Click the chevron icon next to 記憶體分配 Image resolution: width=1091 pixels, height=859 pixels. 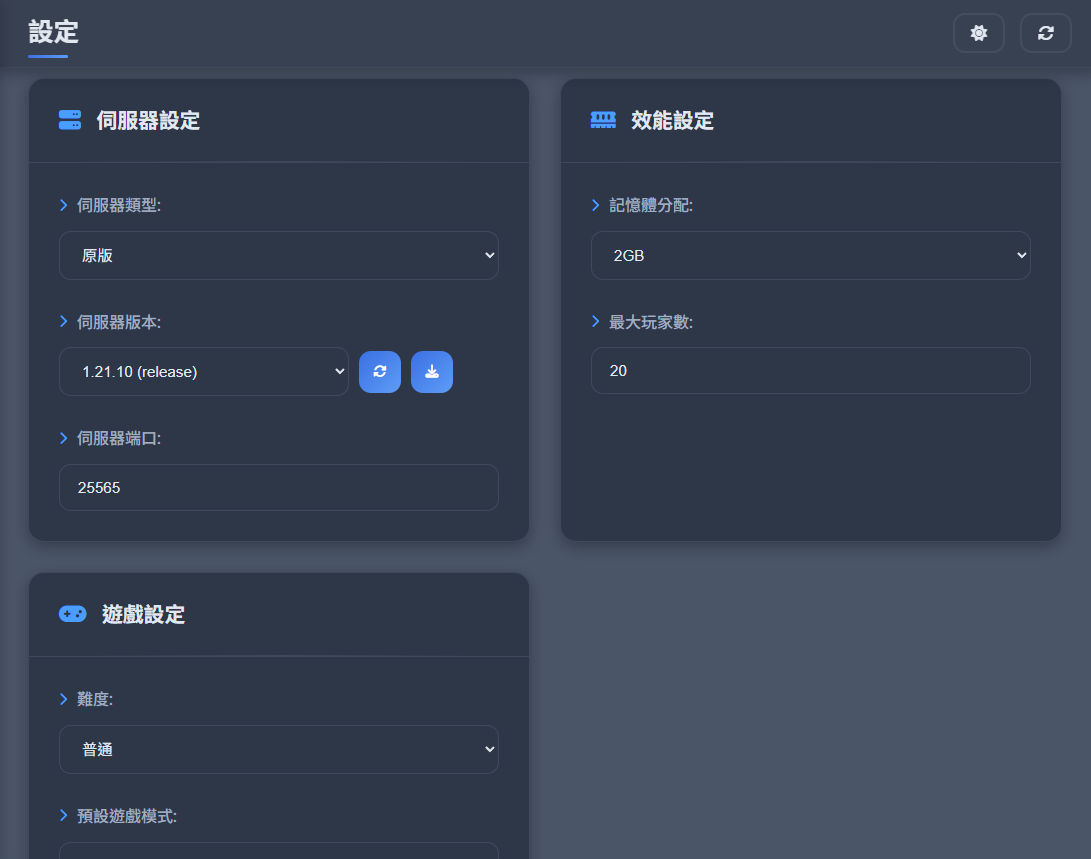coord(596,205)
